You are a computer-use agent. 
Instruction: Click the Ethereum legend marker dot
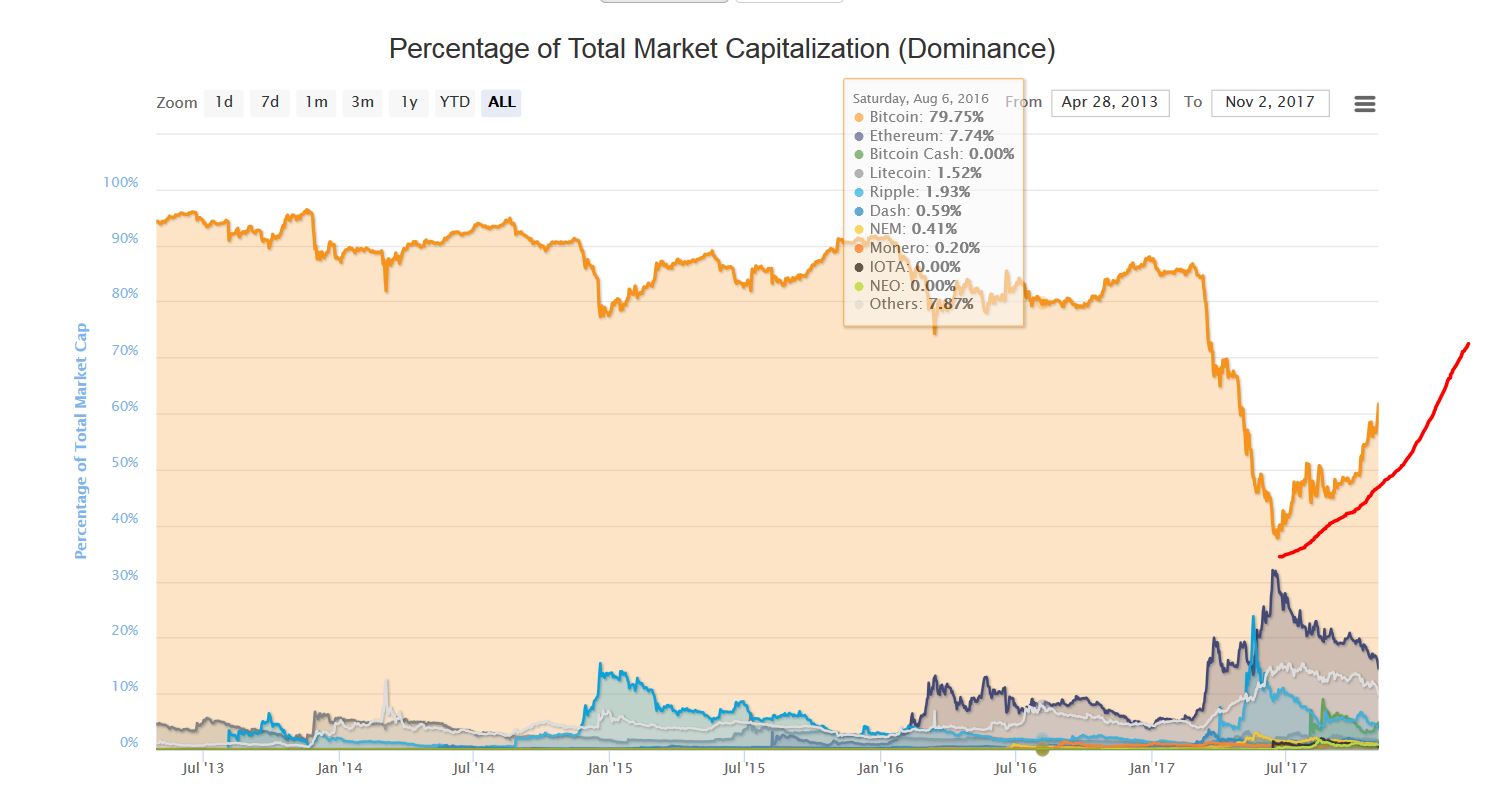coord(858,135)
